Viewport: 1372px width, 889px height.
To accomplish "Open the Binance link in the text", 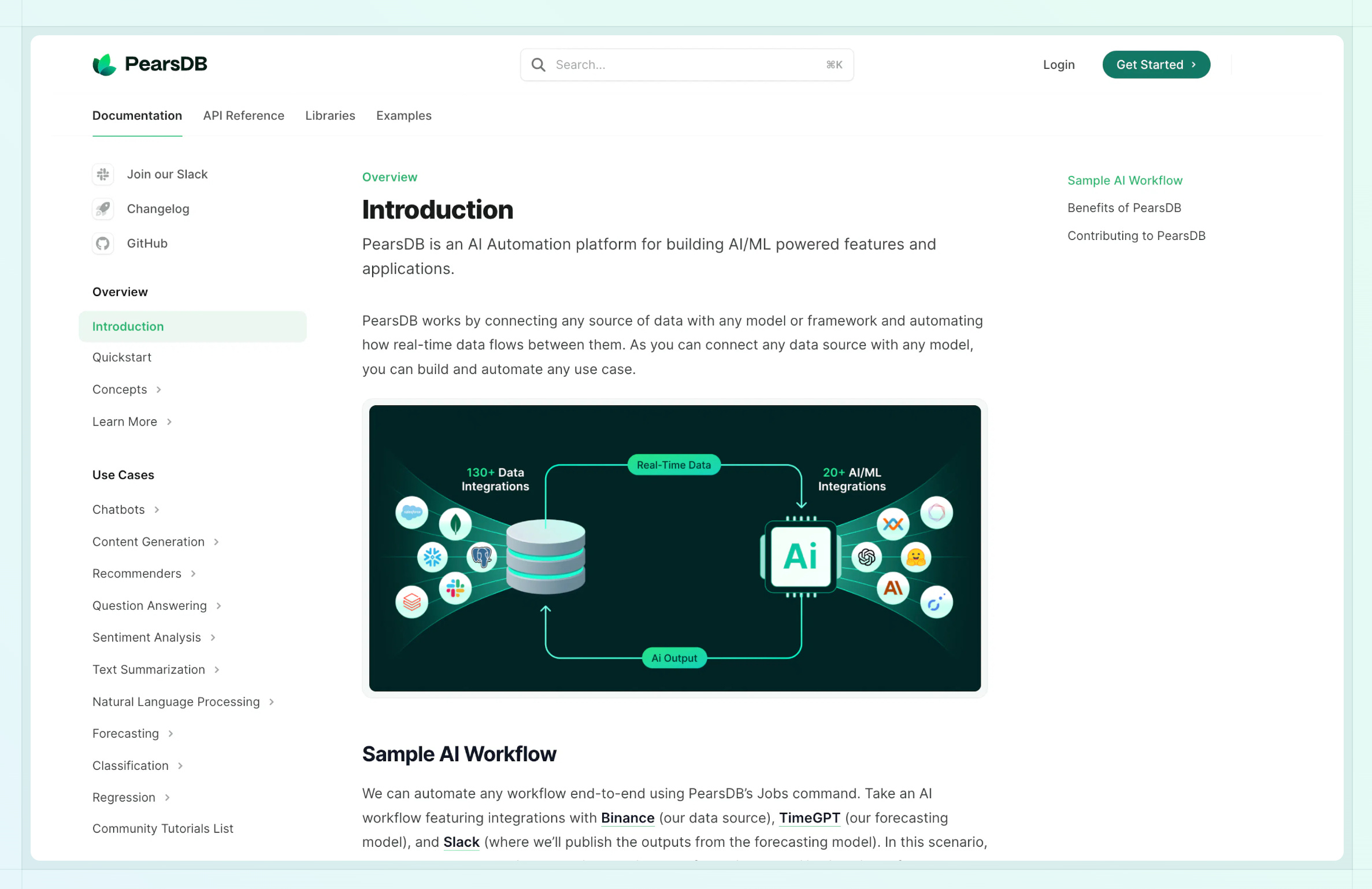I will click(628, 818).
